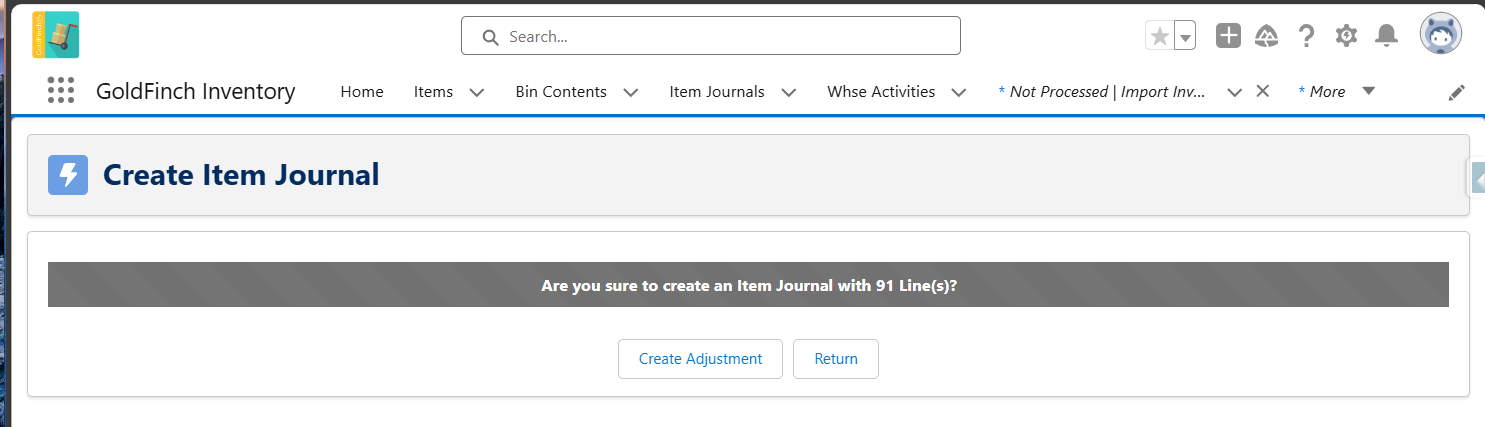Click the GoldFinch app logo

click(x=55, y=35)
